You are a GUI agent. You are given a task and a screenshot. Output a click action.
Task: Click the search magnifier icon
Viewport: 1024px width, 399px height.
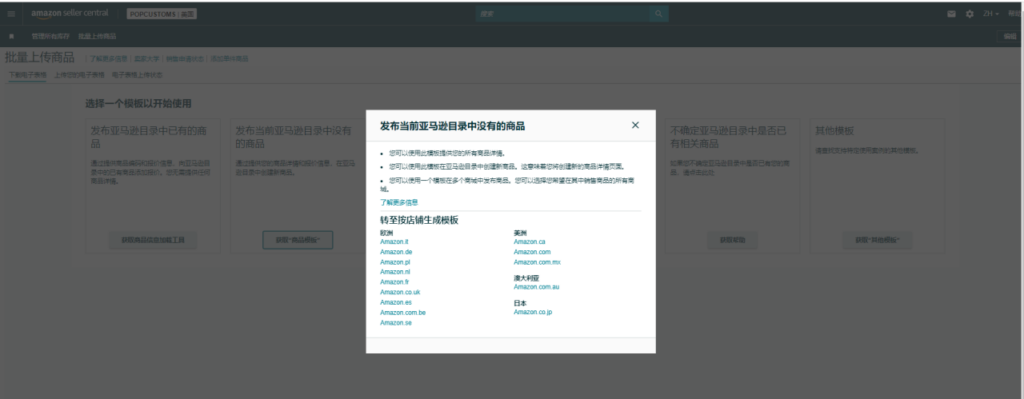click(x=658, y=14)
